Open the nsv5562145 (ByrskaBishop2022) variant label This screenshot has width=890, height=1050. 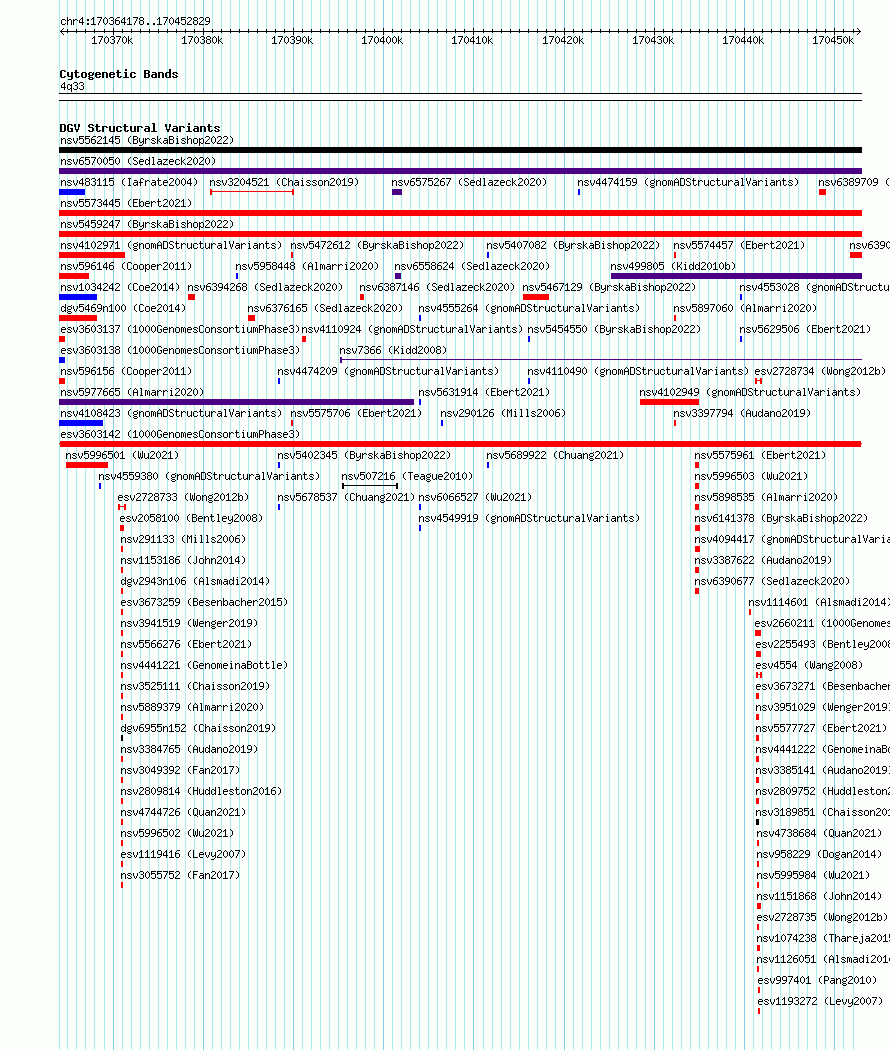point(147,141)
